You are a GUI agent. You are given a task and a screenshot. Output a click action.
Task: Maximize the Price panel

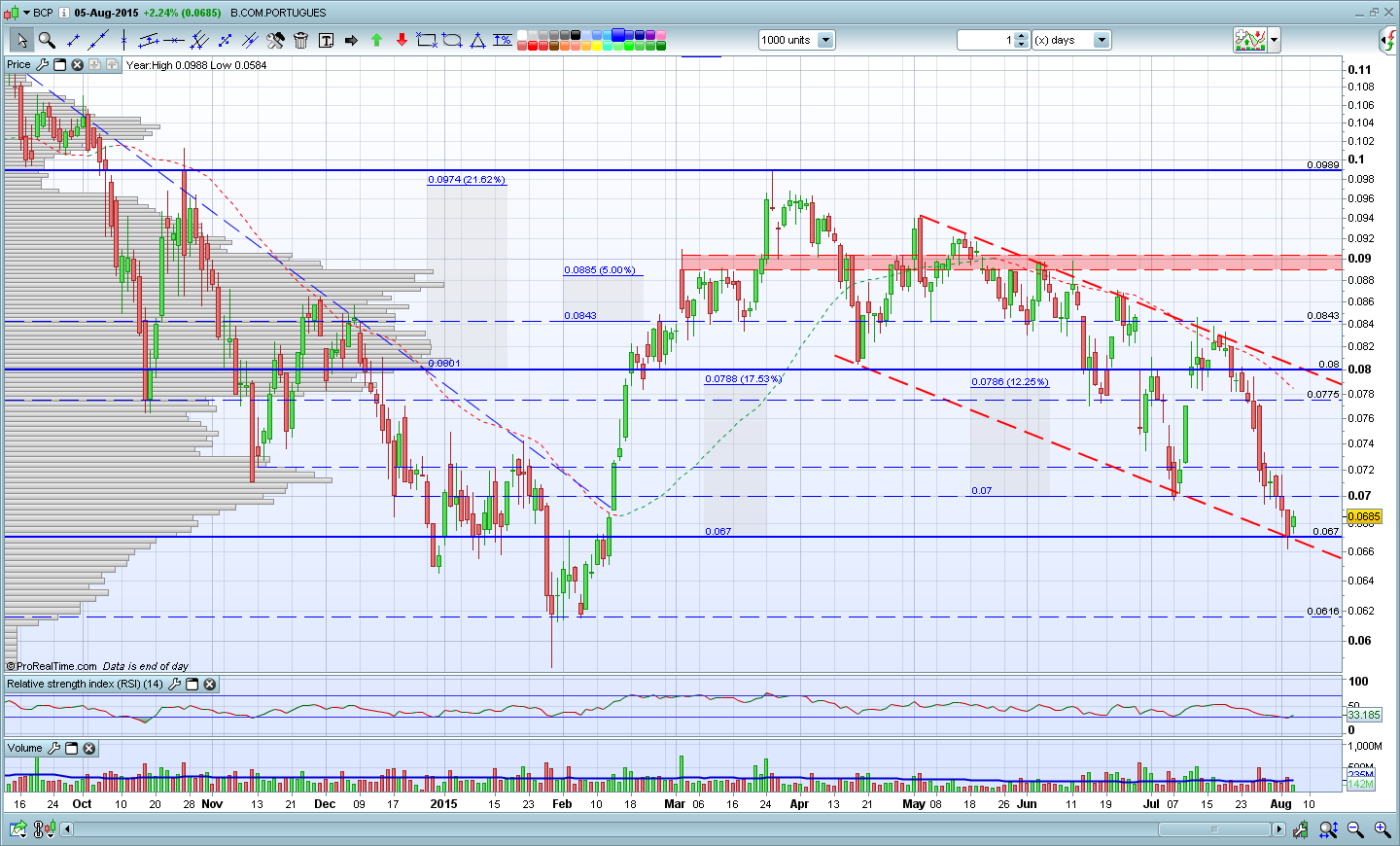point(59,64)
